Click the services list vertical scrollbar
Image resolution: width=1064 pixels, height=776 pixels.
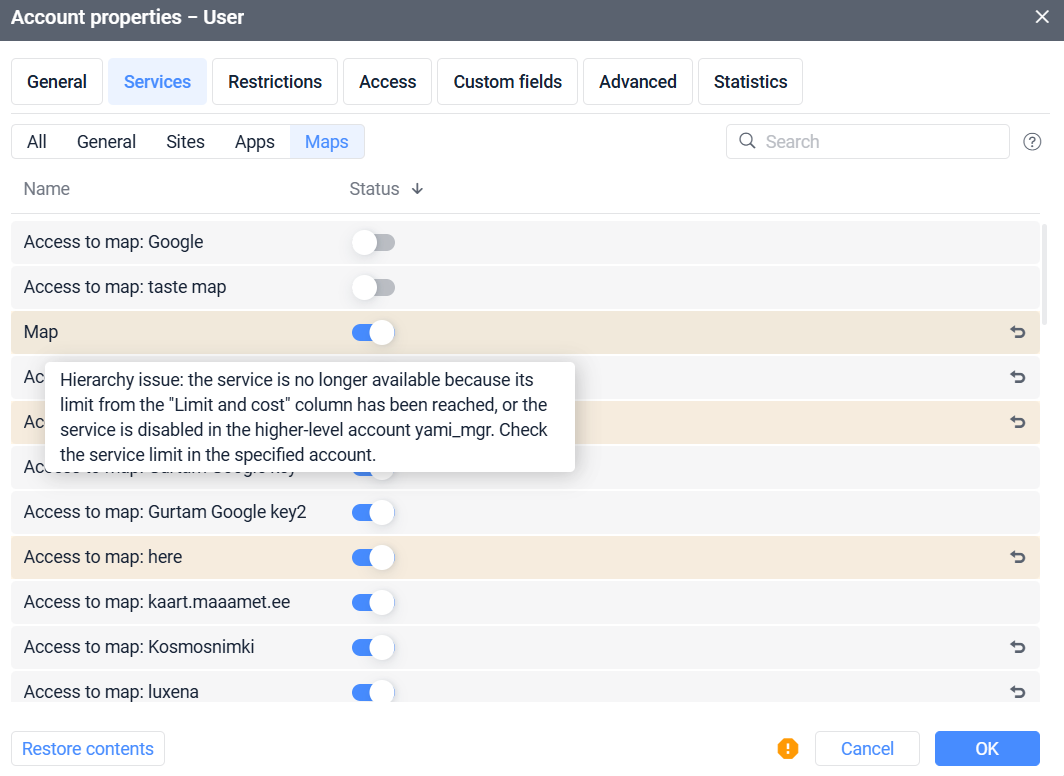[x=1045, y=275]
